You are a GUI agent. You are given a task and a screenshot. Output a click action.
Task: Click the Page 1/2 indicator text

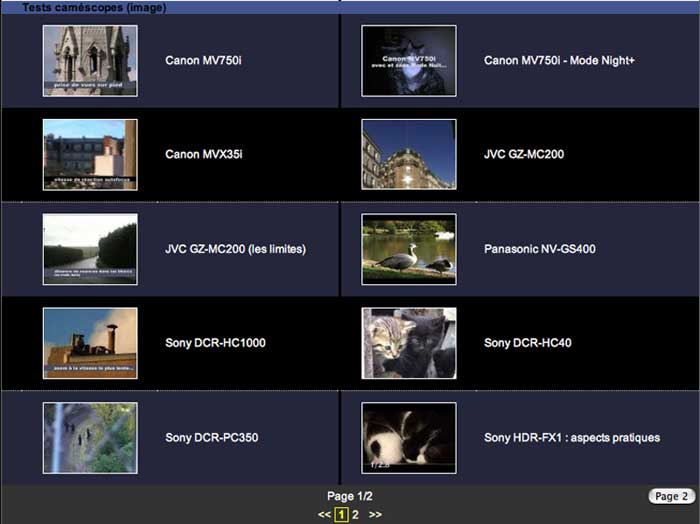tap(350, 496)
